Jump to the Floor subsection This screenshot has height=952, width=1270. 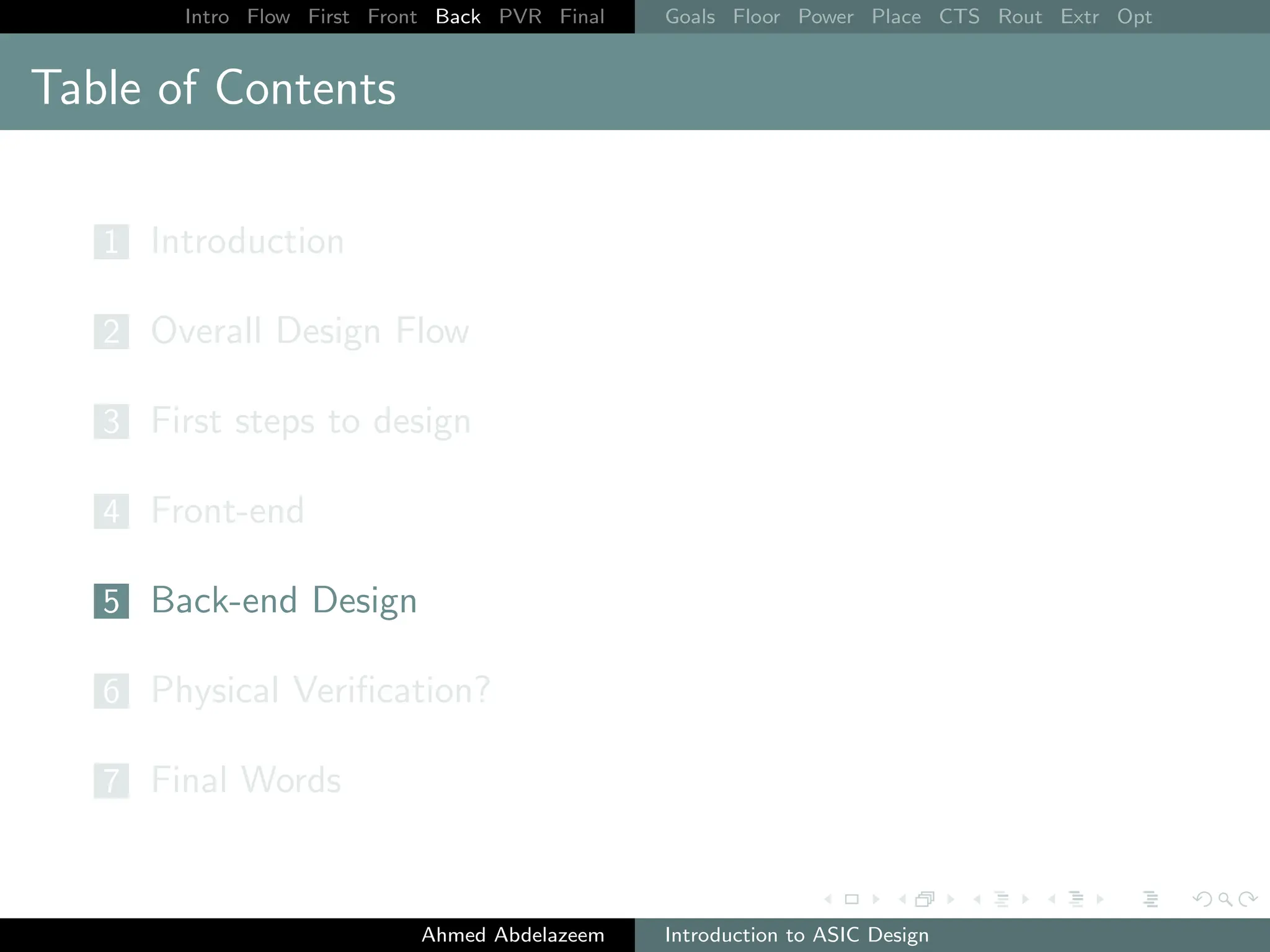pyautogui.click(x=757, y=17)
